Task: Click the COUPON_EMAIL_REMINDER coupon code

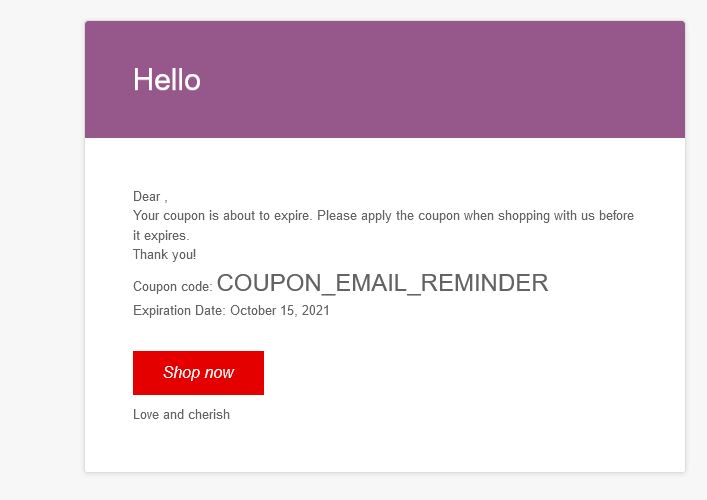Action: 382,284
